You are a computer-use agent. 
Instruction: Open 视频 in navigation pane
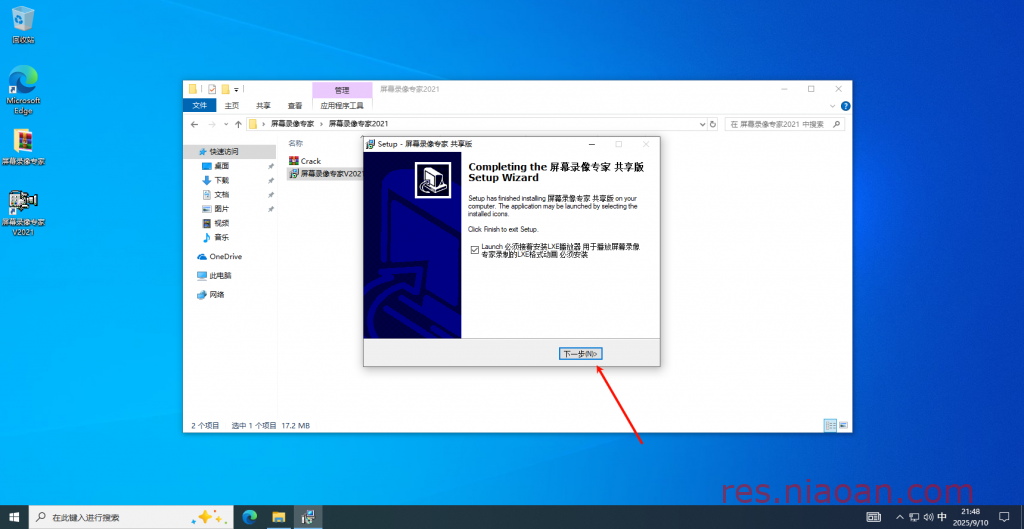[221, 223]
